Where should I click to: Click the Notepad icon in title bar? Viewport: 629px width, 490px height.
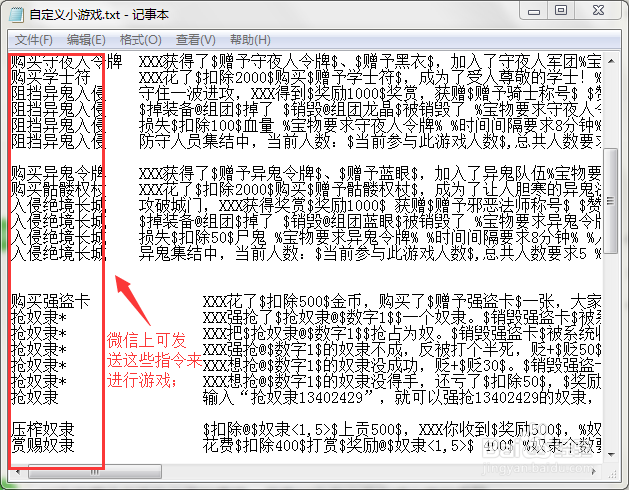click(16, 14)
